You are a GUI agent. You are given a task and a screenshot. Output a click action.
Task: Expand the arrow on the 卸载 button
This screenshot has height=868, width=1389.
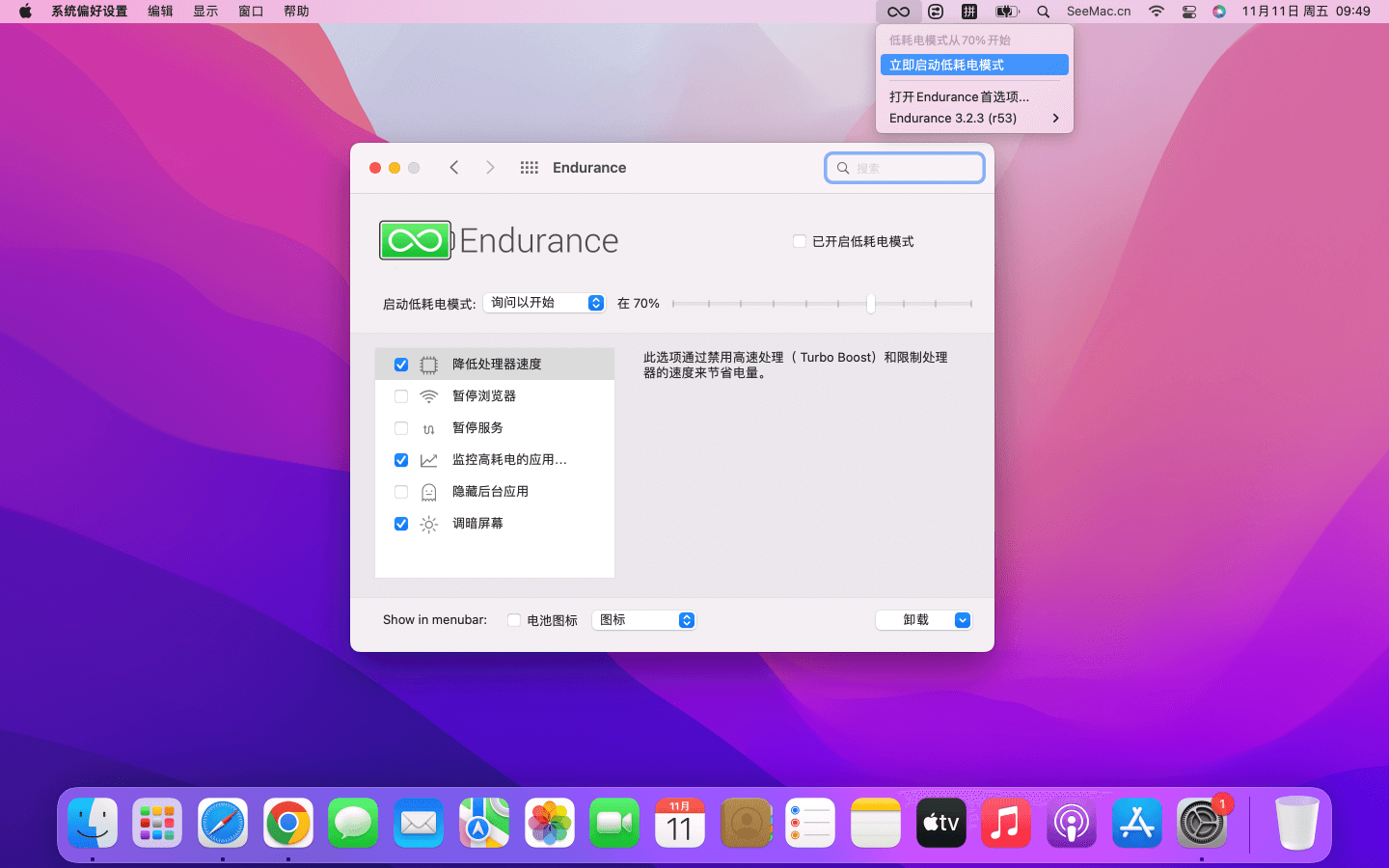click(962, 620)
